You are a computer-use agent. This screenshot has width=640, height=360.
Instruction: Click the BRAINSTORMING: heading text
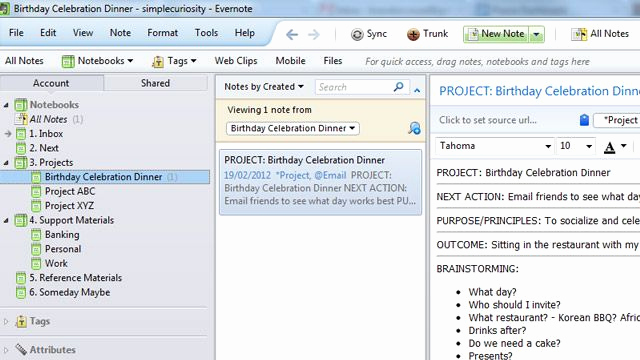tap(477, 269)
